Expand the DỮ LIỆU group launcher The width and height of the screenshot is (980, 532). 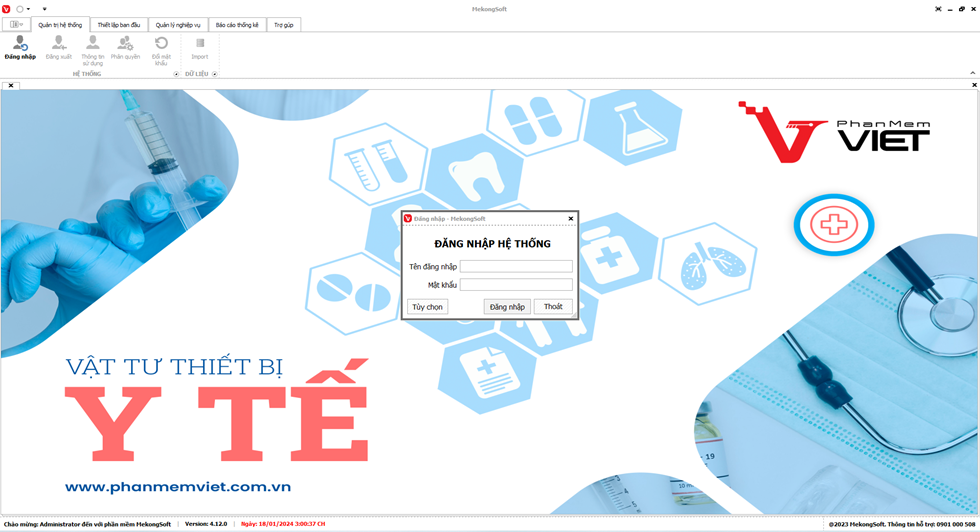214,74
